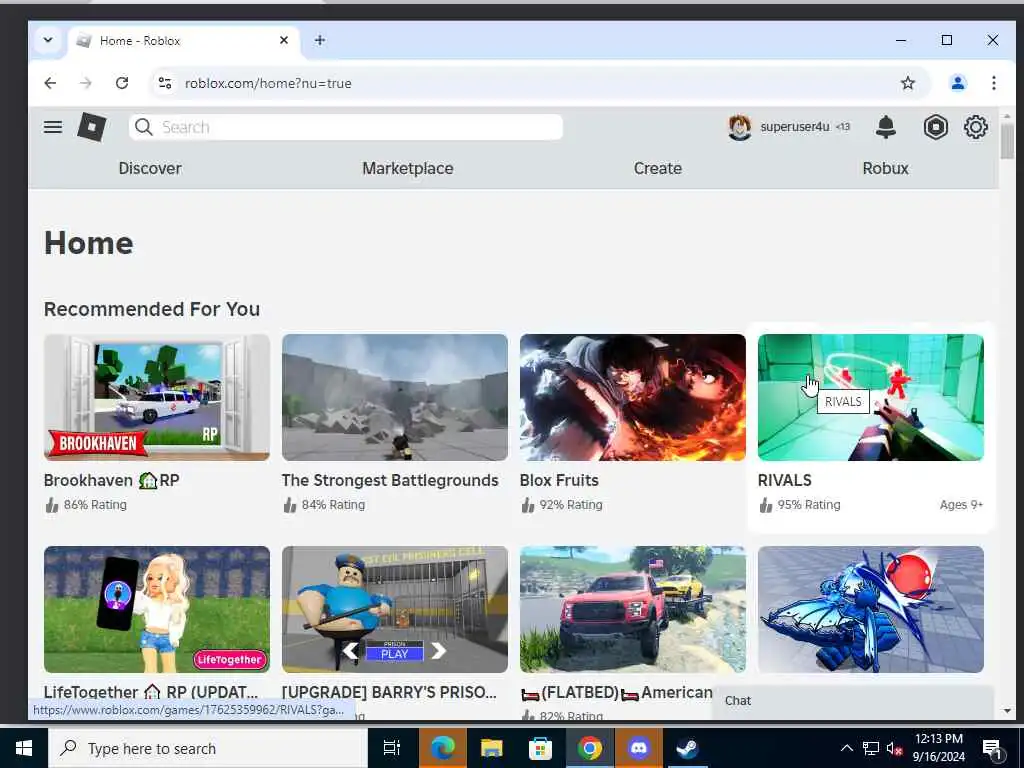Open the blue sword and red ball game thumbnail
Screen dimensions: 1024x768
tap(871, 609)
